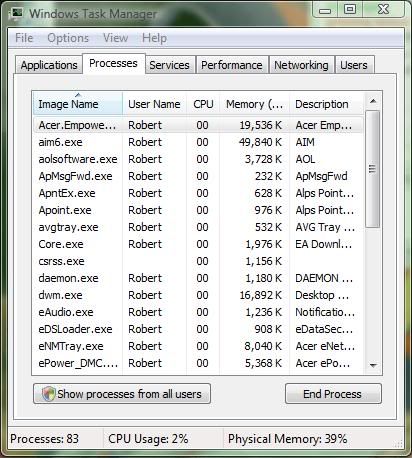Screen dimensions: 412x458
Task: Sort by Memory column header
Action: click(254, 104)
